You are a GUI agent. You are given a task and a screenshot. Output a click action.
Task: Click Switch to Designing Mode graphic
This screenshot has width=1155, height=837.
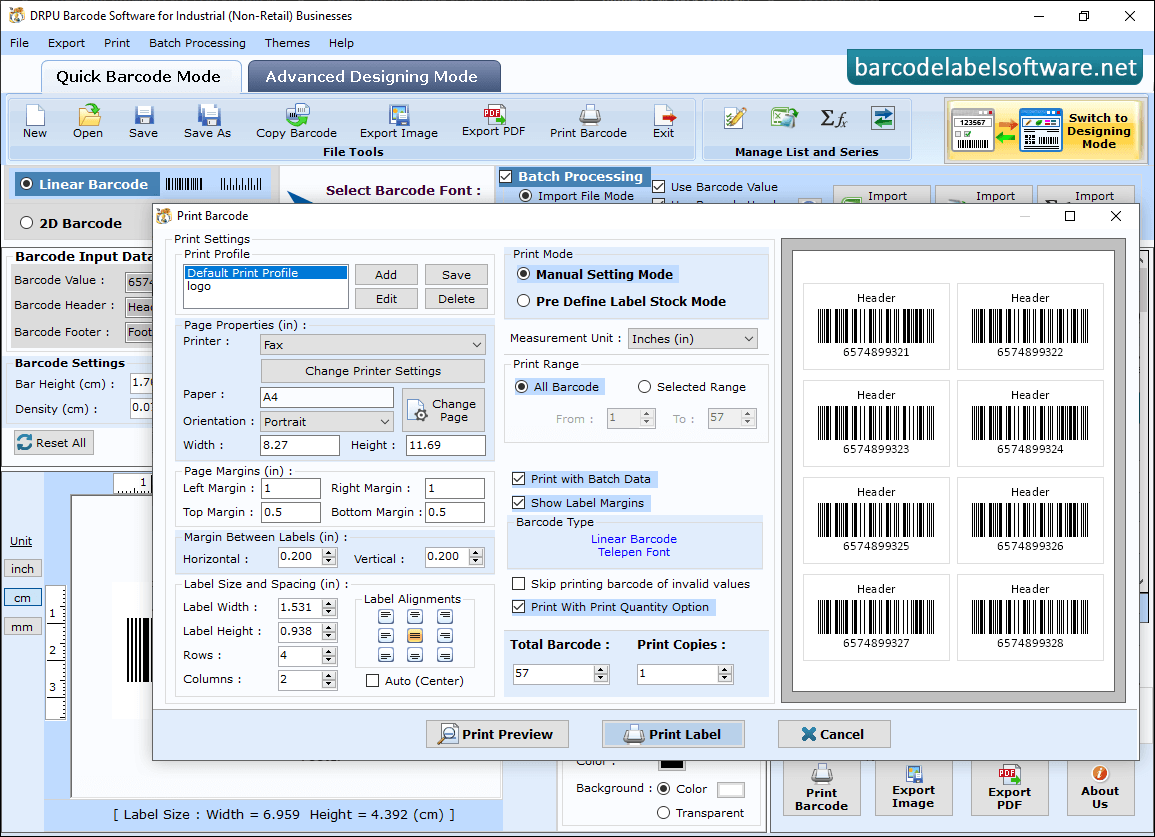tap(1046, 130)
